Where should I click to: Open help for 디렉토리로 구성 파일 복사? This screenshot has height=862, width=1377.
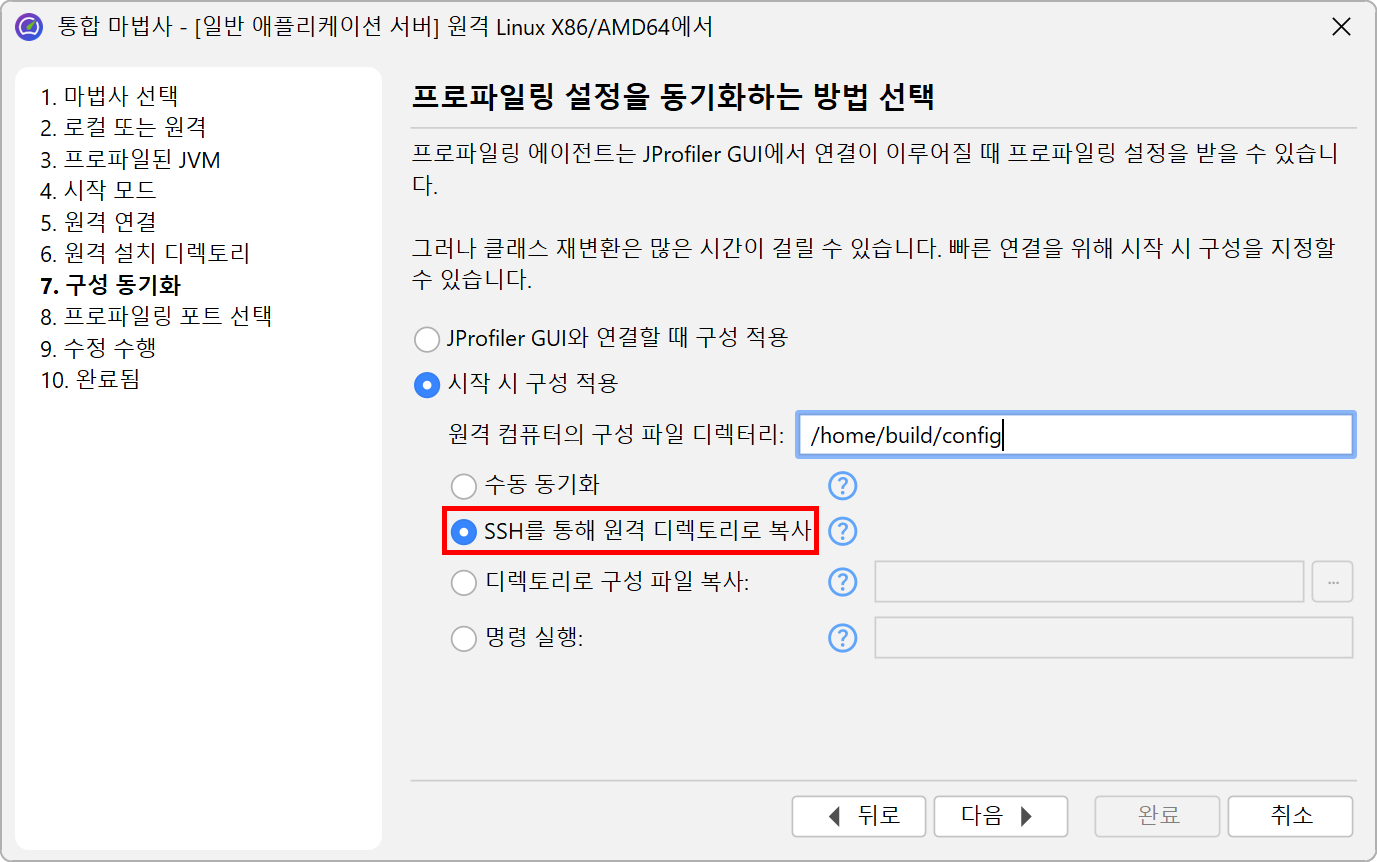(843, 582)
